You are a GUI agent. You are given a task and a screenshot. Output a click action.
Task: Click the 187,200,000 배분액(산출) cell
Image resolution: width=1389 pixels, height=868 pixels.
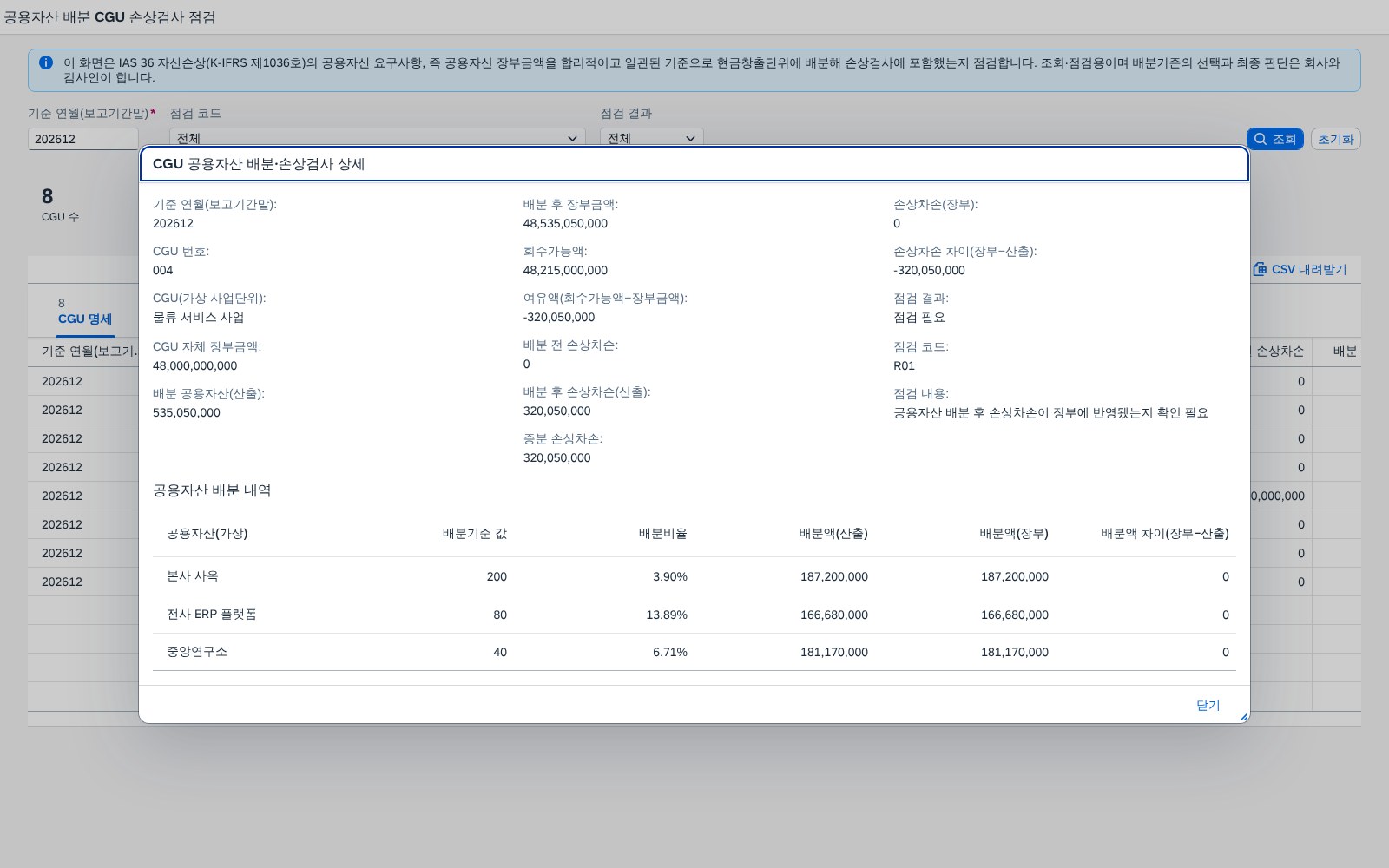(834, 576)
